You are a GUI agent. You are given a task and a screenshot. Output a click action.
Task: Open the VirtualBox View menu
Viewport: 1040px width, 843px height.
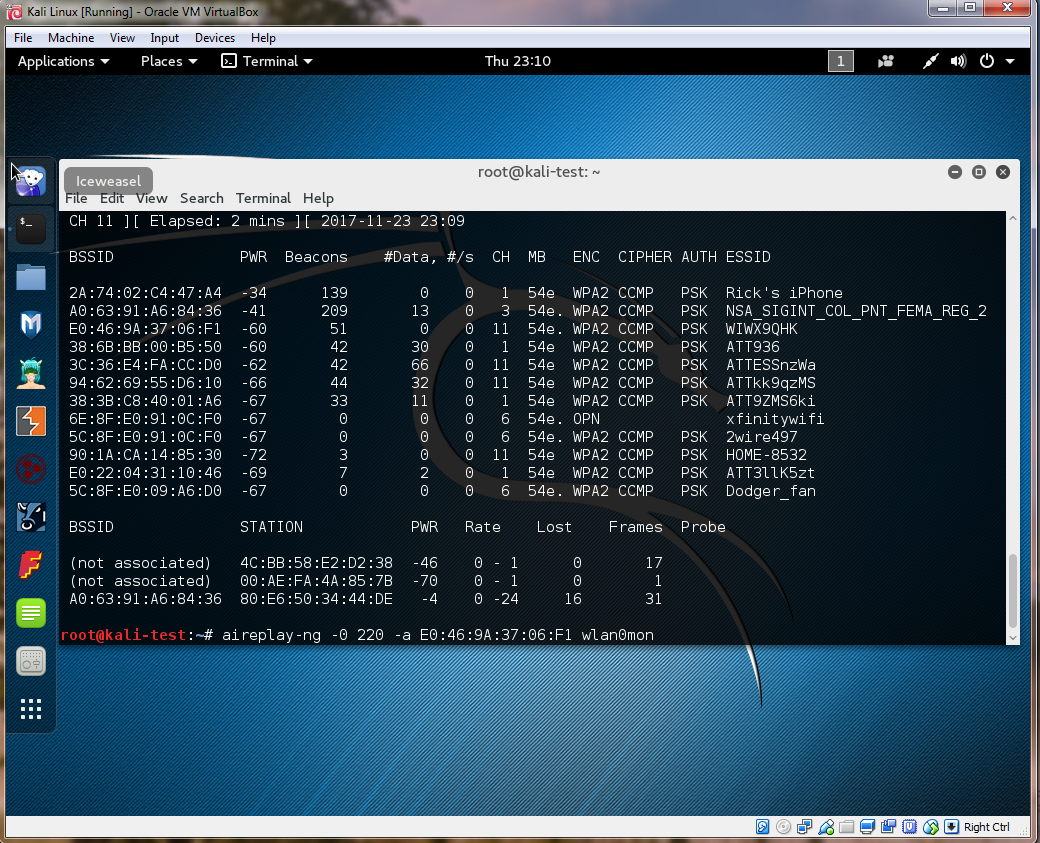[x=122, y=38]
